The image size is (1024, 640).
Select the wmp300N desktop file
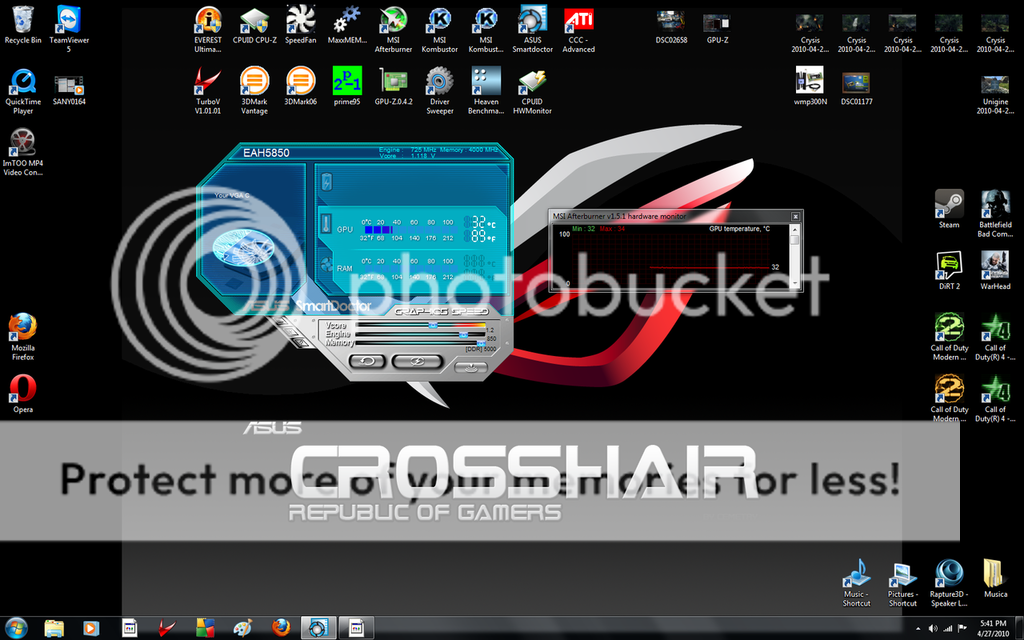810,86
